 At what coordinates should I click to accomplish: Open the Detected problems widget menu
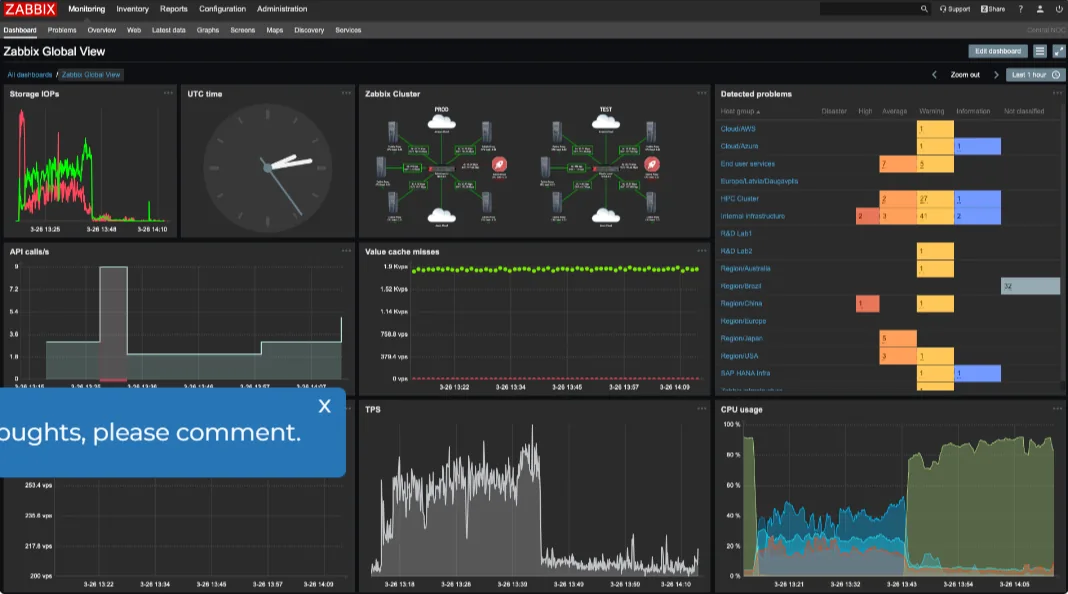click(1057, 93)
